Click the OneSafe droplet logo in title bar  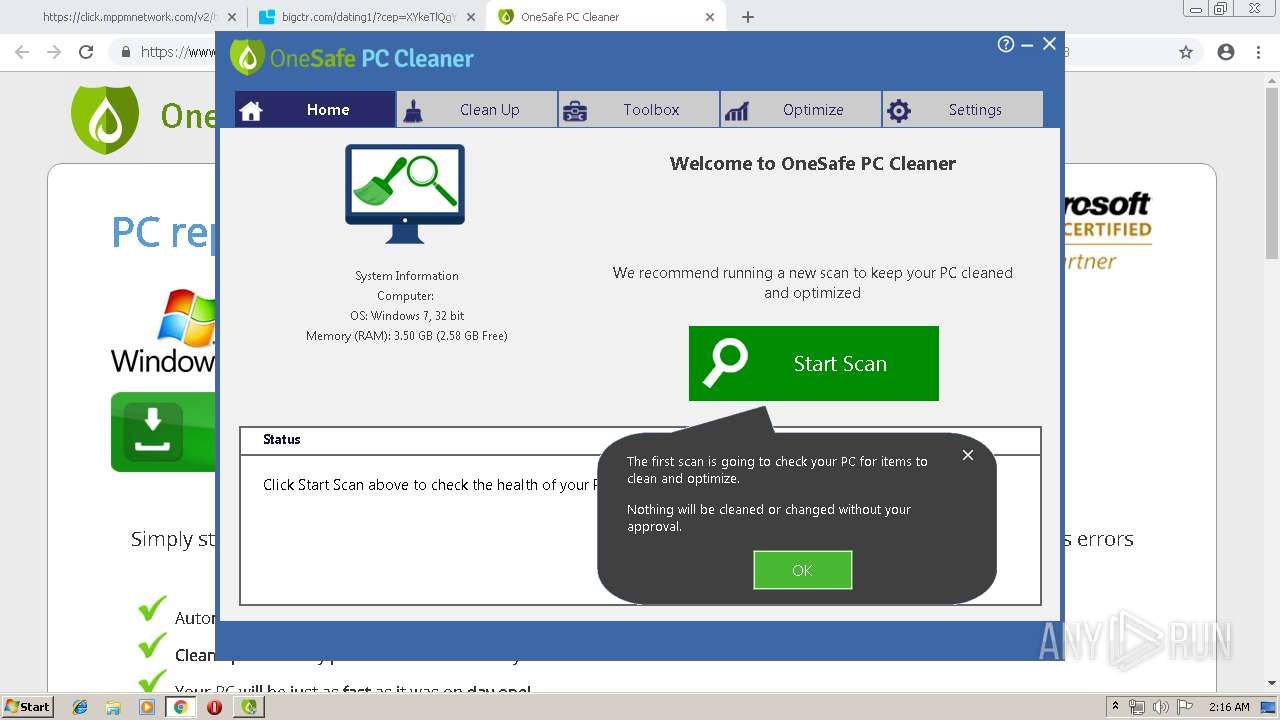tap(247, 57)
